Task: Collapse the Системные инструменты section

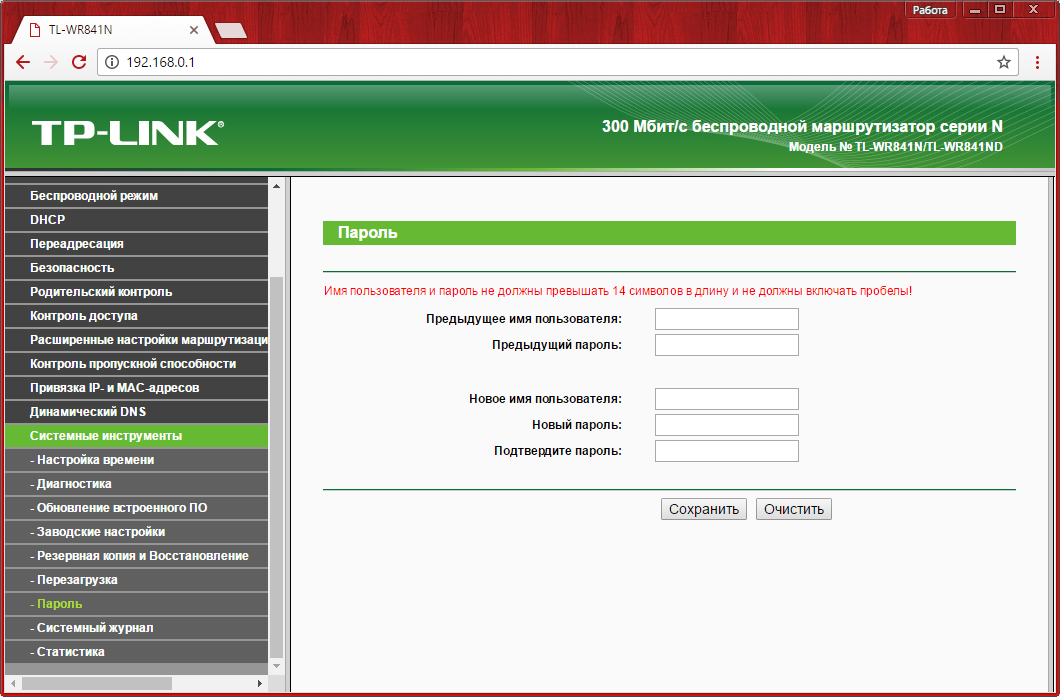Action: coord(106,436)
